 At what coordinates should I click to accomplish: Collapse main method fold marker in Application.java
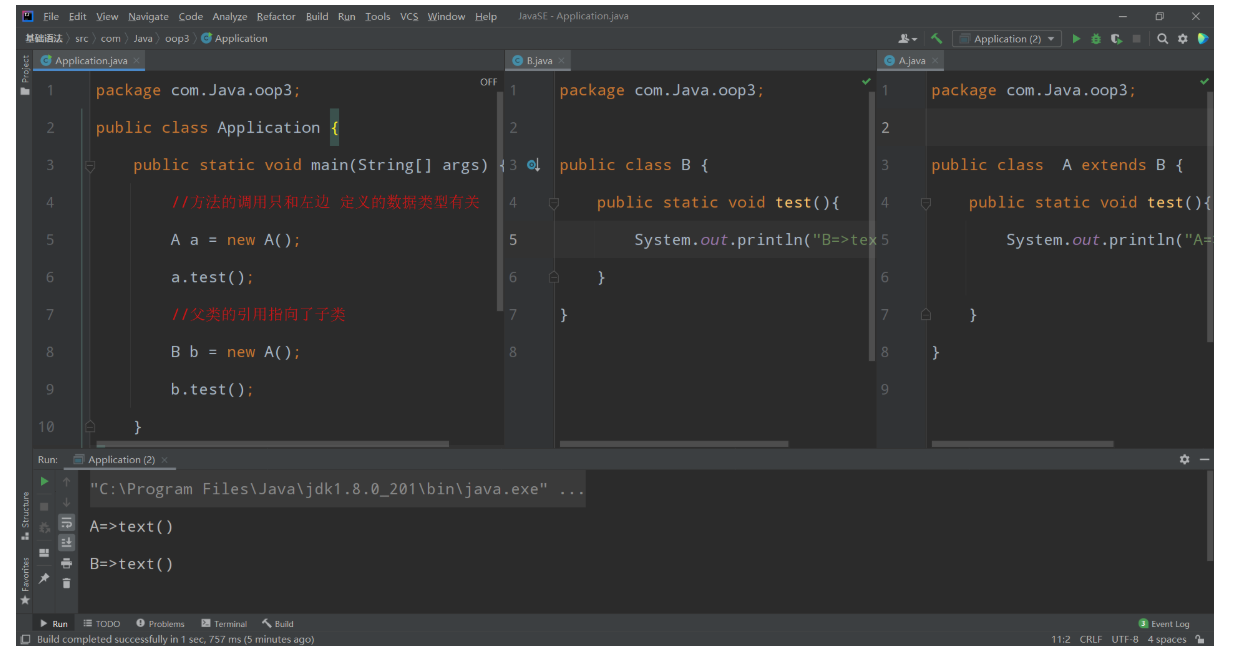(89, 166)
